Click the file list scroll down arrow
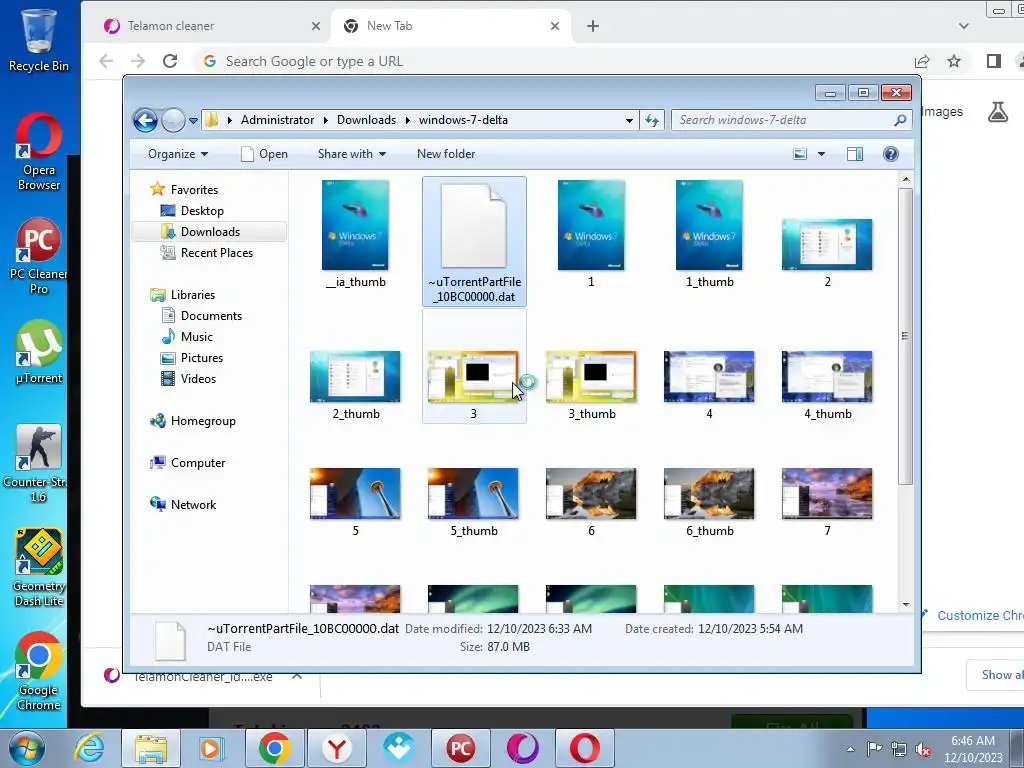The width and height of the screenshot is (1024, 768). 906,605
